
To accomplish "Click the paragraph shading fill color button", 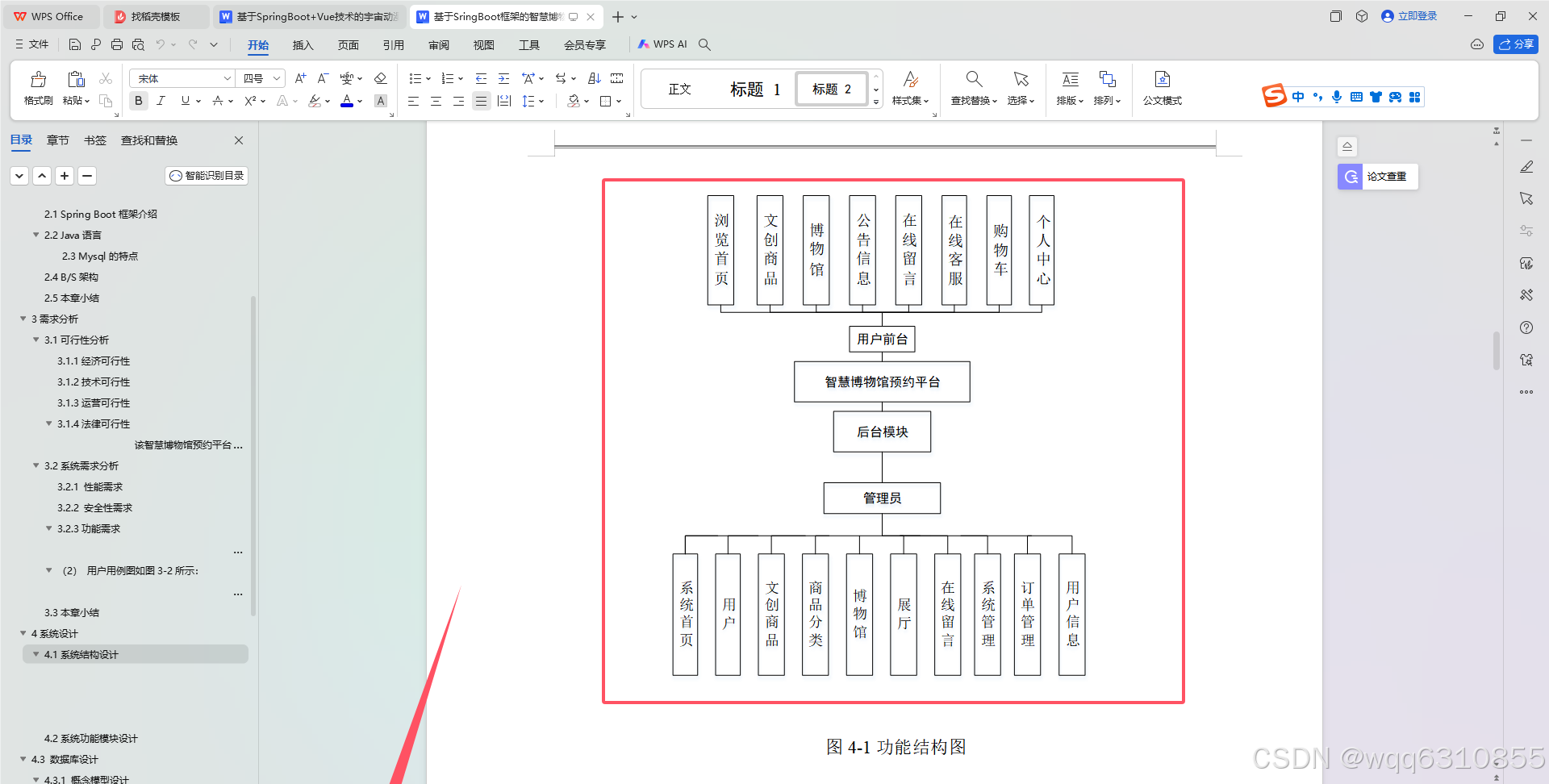I will pos(574,101).
